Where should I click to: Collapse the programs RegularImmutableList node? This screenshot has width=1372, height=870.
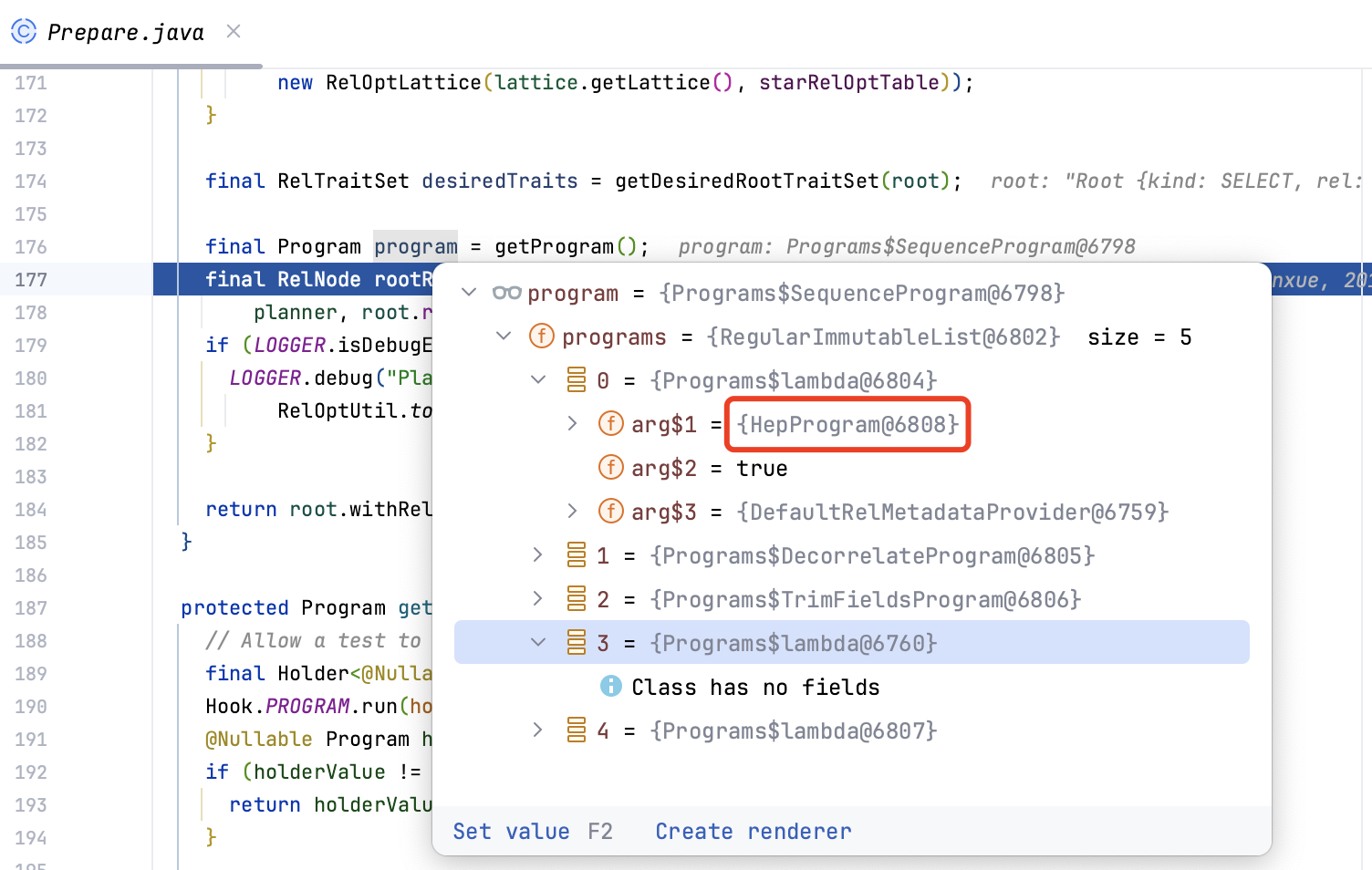504,336
